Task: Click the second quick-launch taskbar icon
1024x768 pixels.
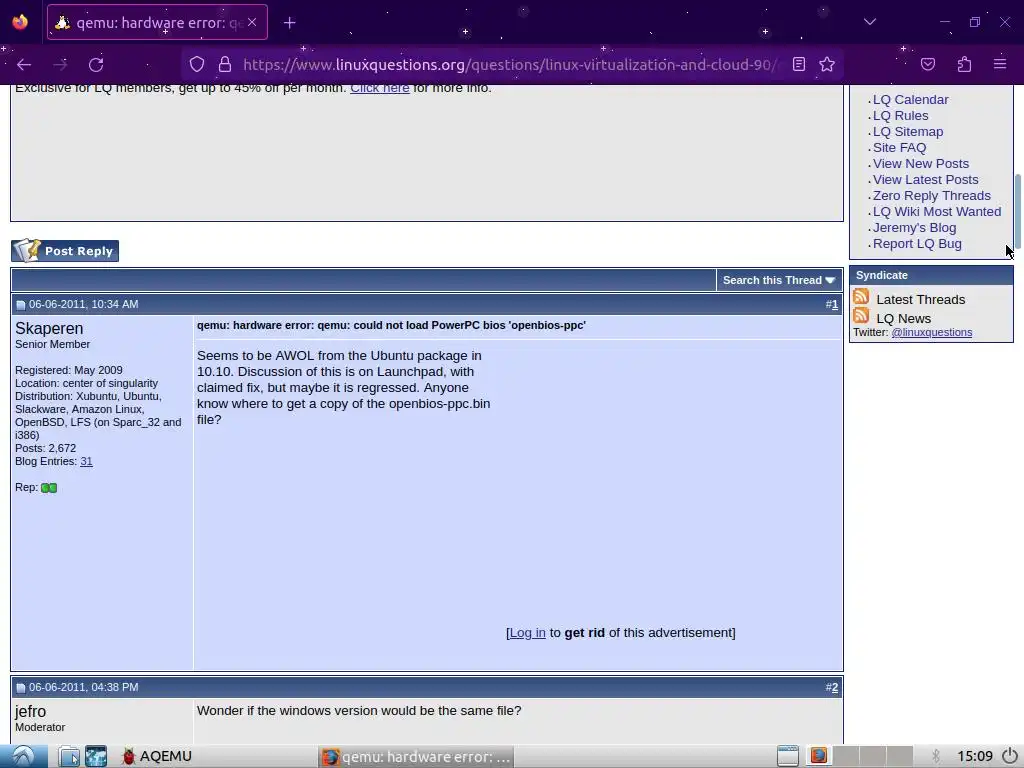Action: click(96, 756)
